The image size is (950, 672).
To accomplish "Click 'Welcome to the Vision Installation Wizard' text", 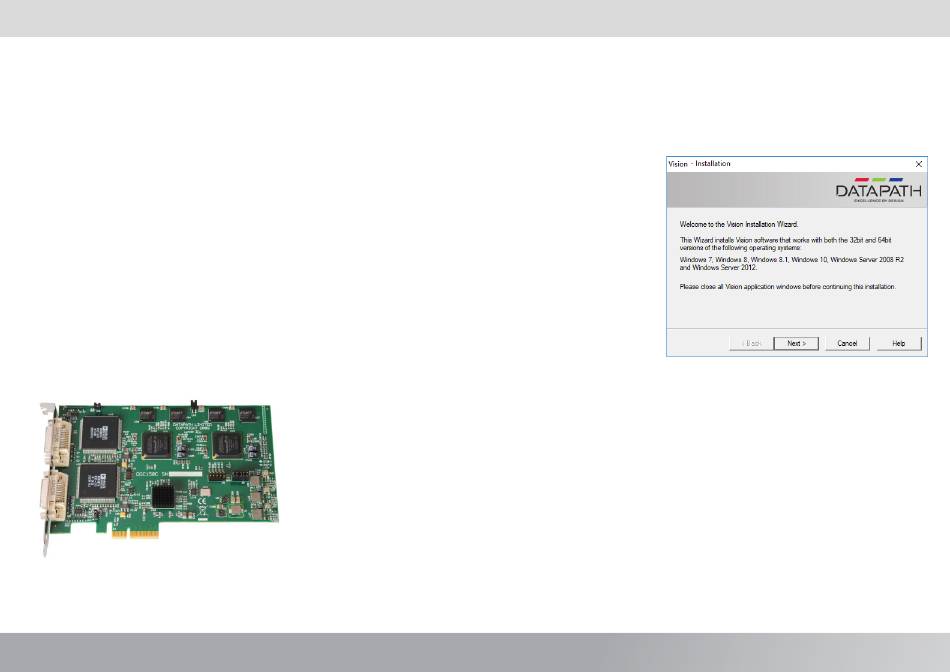I will point(739,224).
